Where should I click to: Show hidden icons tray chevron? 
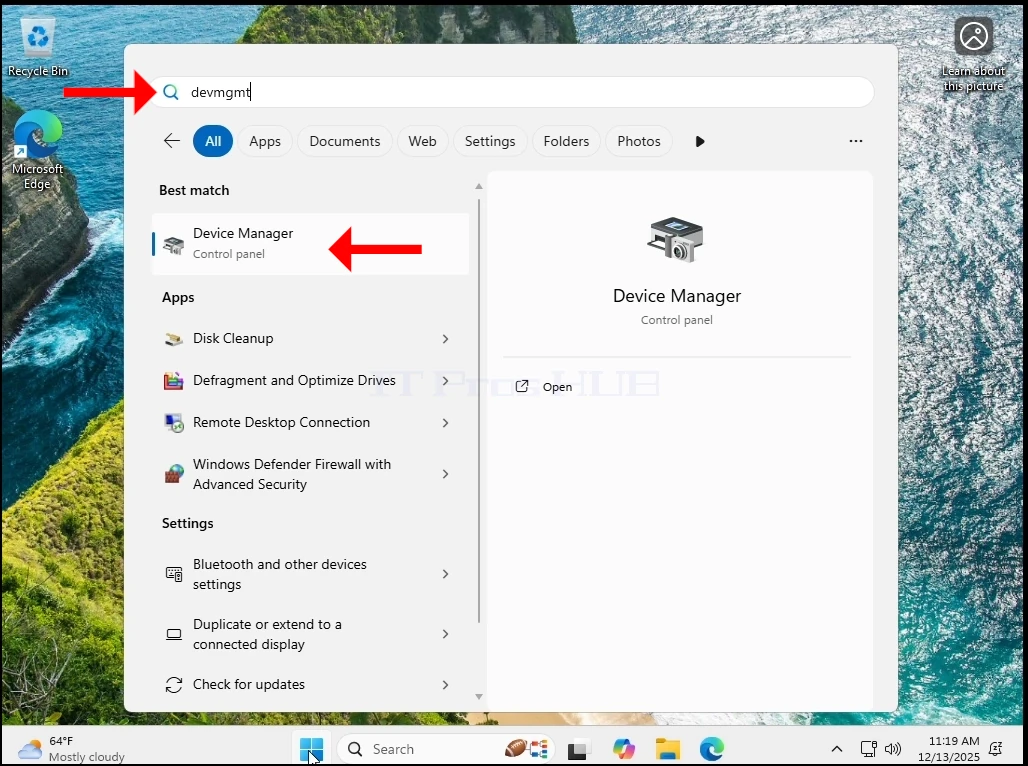coord(837,749)
